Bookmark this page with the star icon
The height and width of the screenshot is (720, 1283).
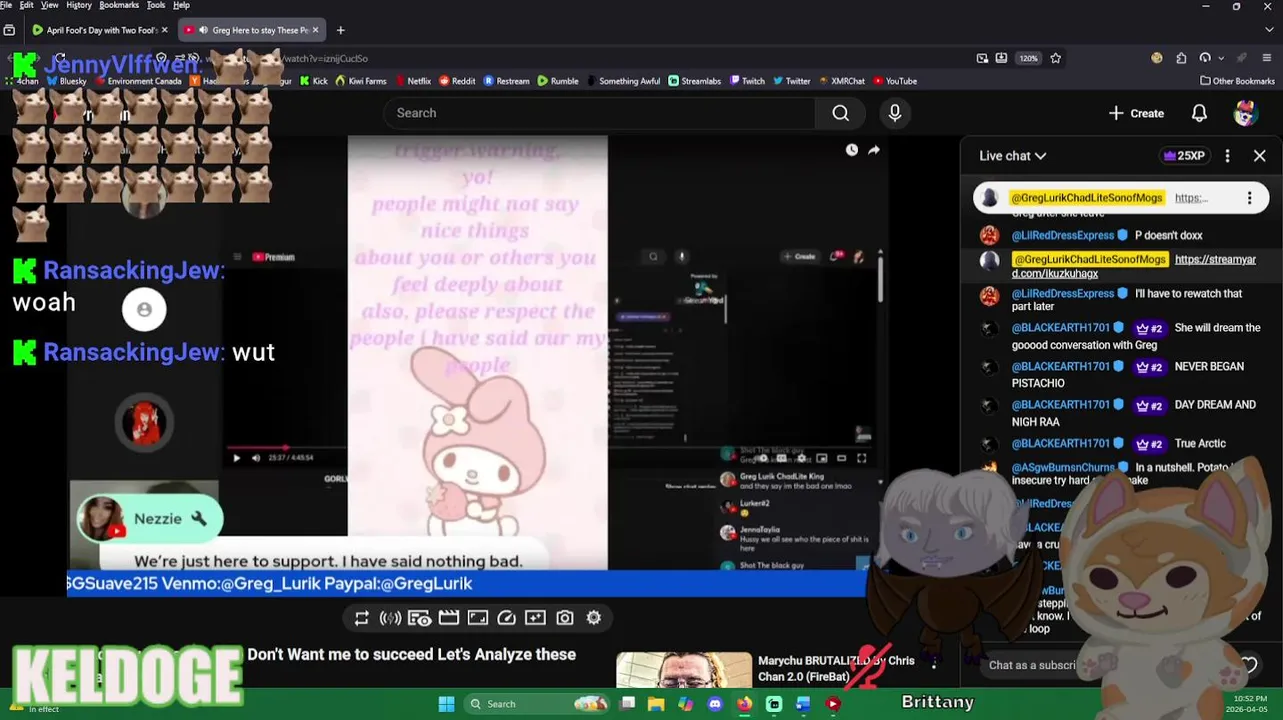point(1056,58)
